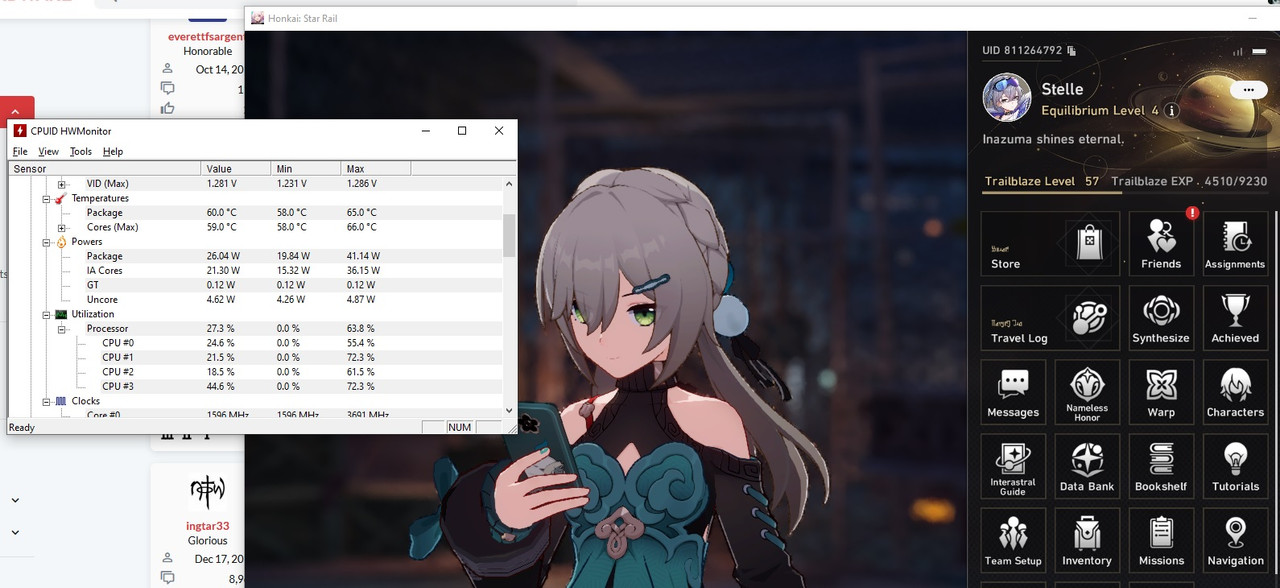Open the Travel Log tile
The width and height of the screenshot is (1280, 588).
tap(1050, 318)
